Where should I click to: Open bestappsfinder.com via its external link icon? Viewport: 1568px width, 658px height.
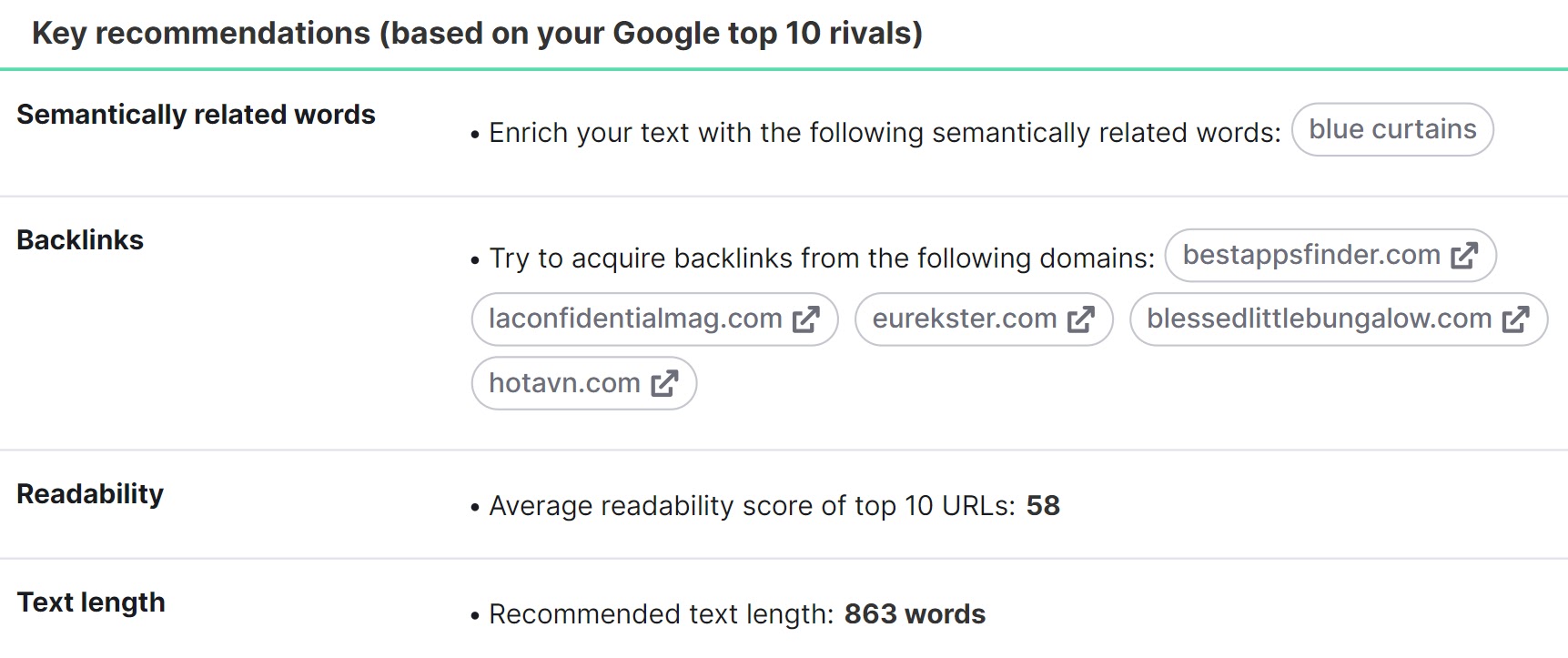[1464, 256]
